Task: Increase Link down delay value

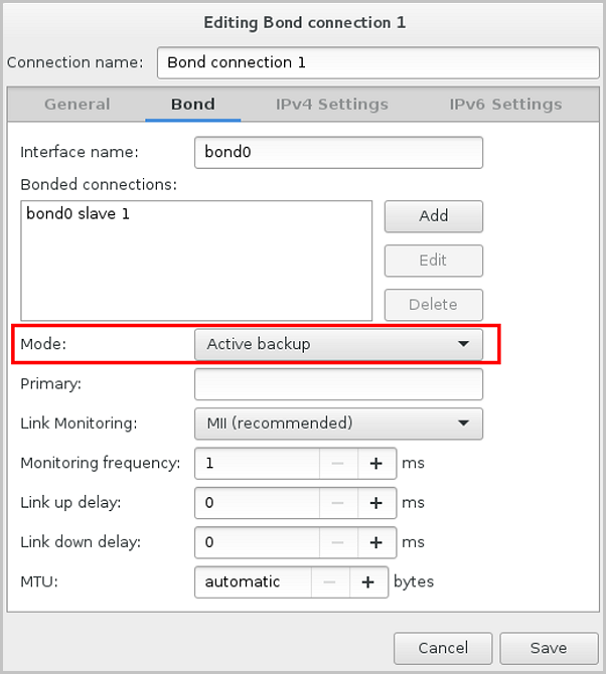Action: click(377, 542)
